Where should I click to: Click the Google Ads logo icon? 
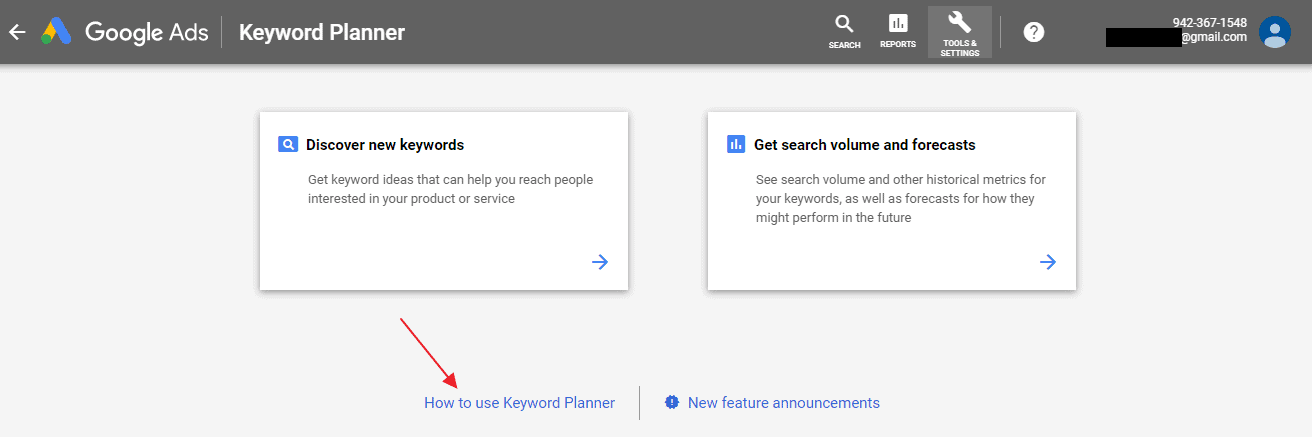[55, 32]
